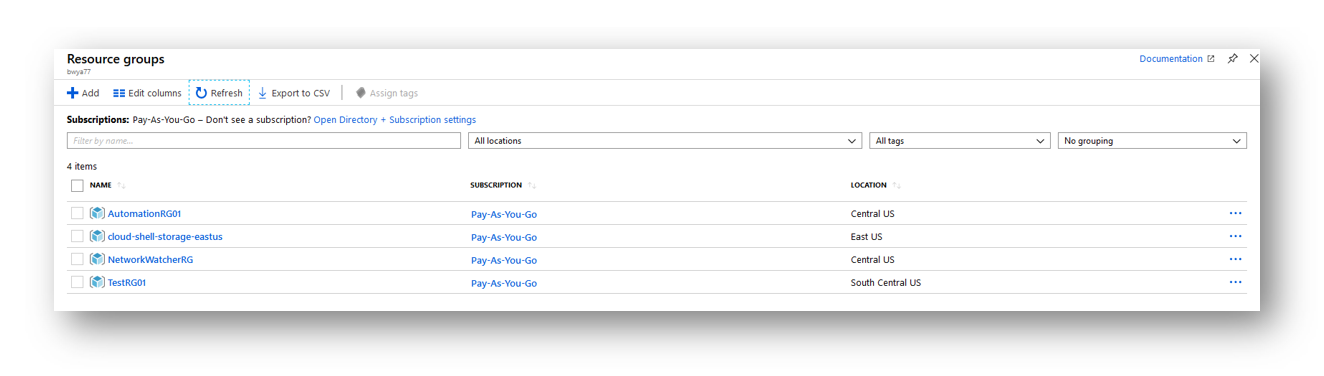Image resolution: width=1324 pixels, height=376 pixels.
Task: Expand the No grouping dropdown
Action: 1152,141
